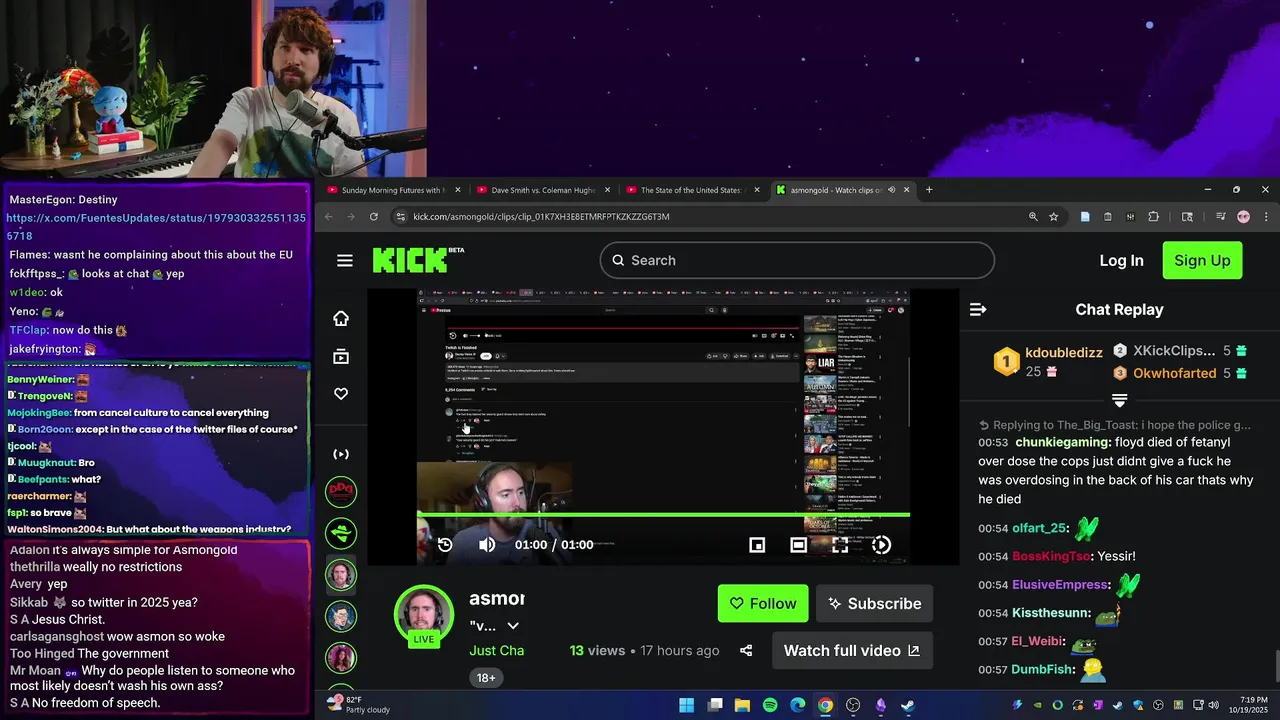Open File Explorer from taskbar
1280x720 pixels.
click(x=742, y=705)
